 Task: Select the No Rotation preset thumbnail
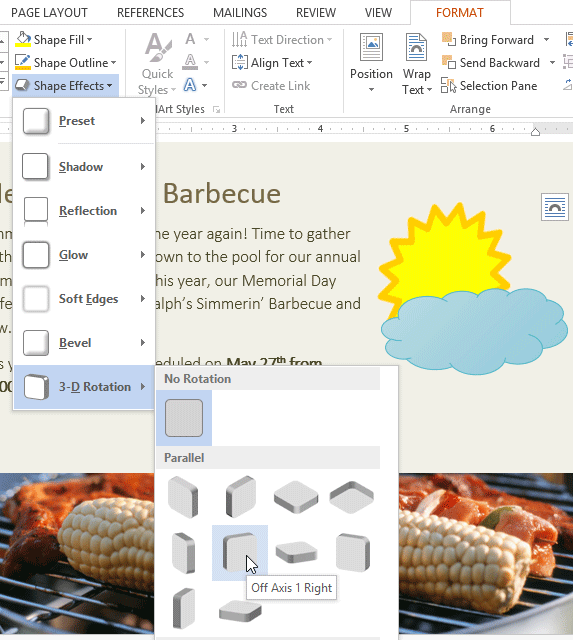click(x=184, y=418)
